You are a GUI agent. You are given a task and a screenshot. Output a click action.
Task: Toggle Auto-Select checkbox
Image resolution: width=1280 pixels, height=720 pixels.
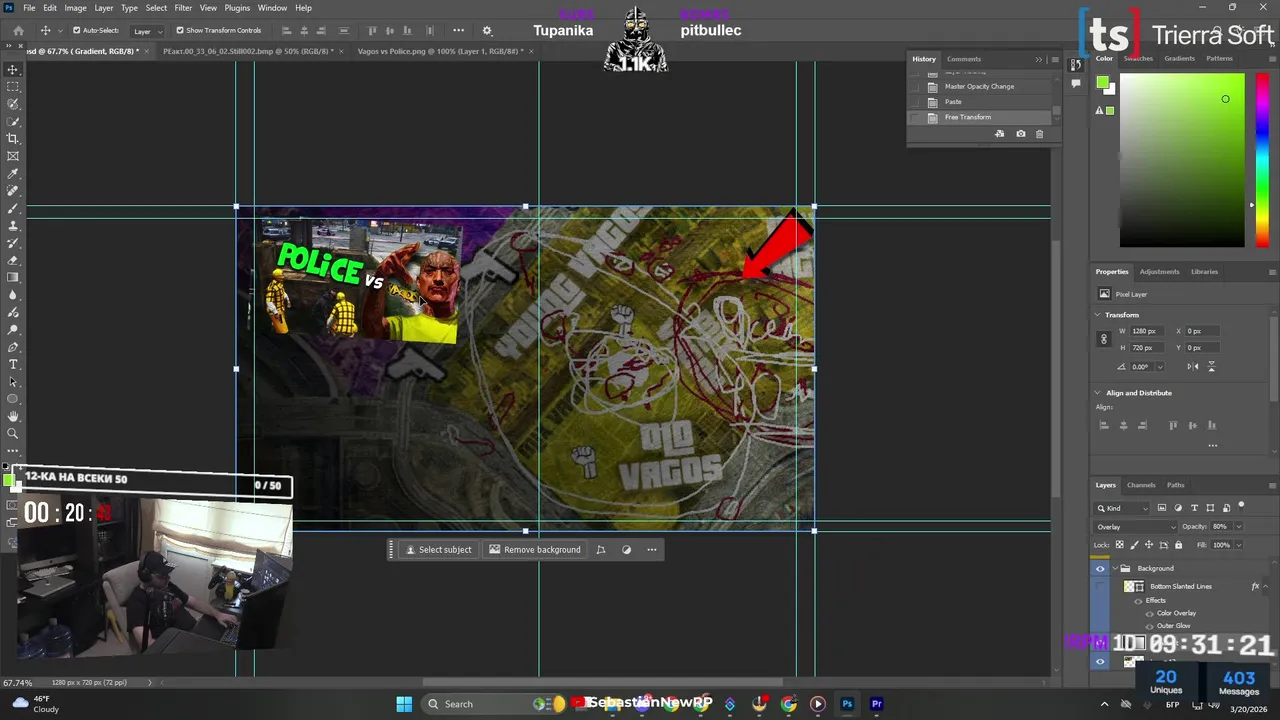tap(76, 30)
